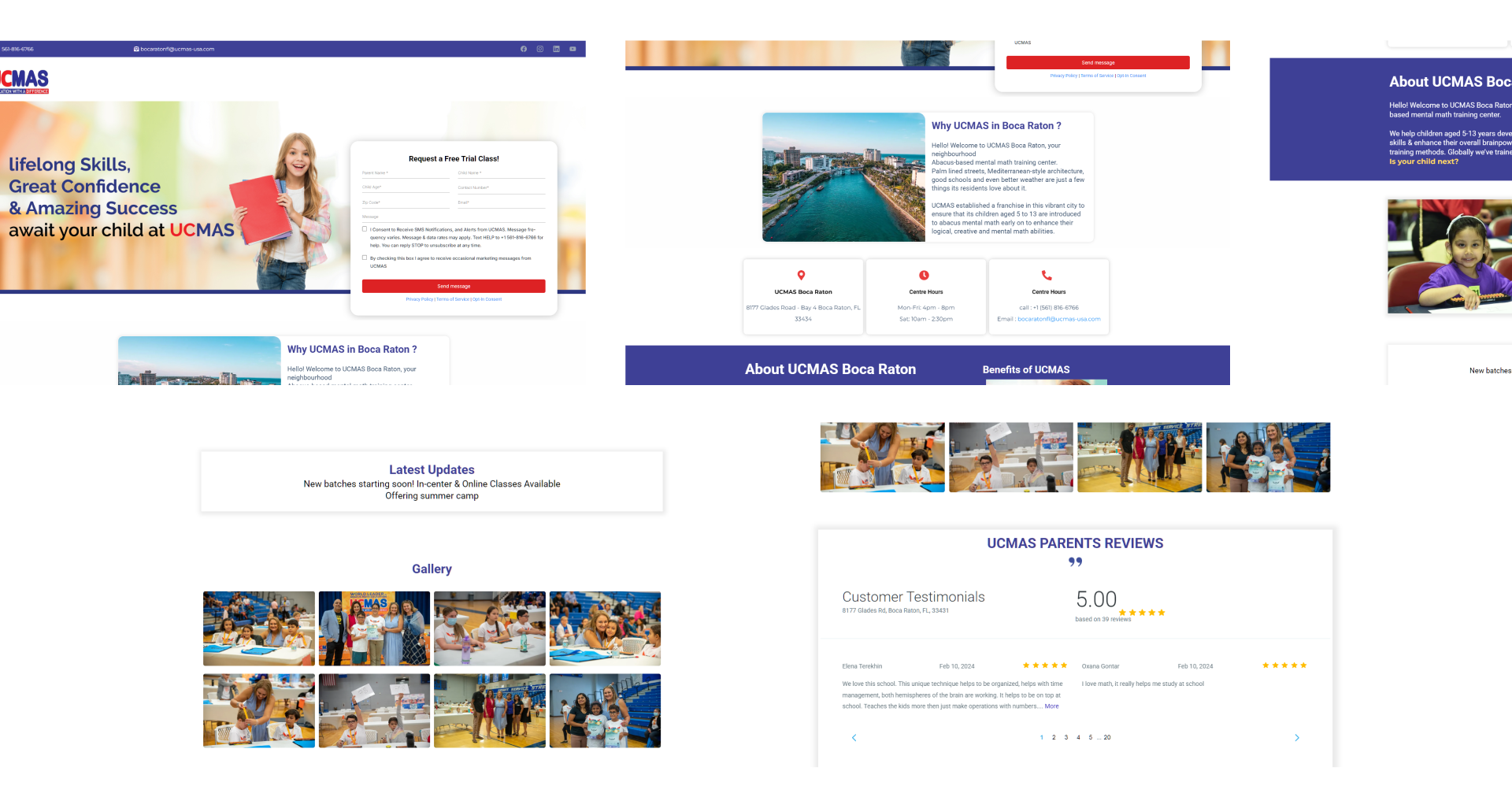The width and height of the screenshot is (1512, 808).
Task: Click the quote mark icon under UCMAS Parents Reviews
Action: [1075, 562]
